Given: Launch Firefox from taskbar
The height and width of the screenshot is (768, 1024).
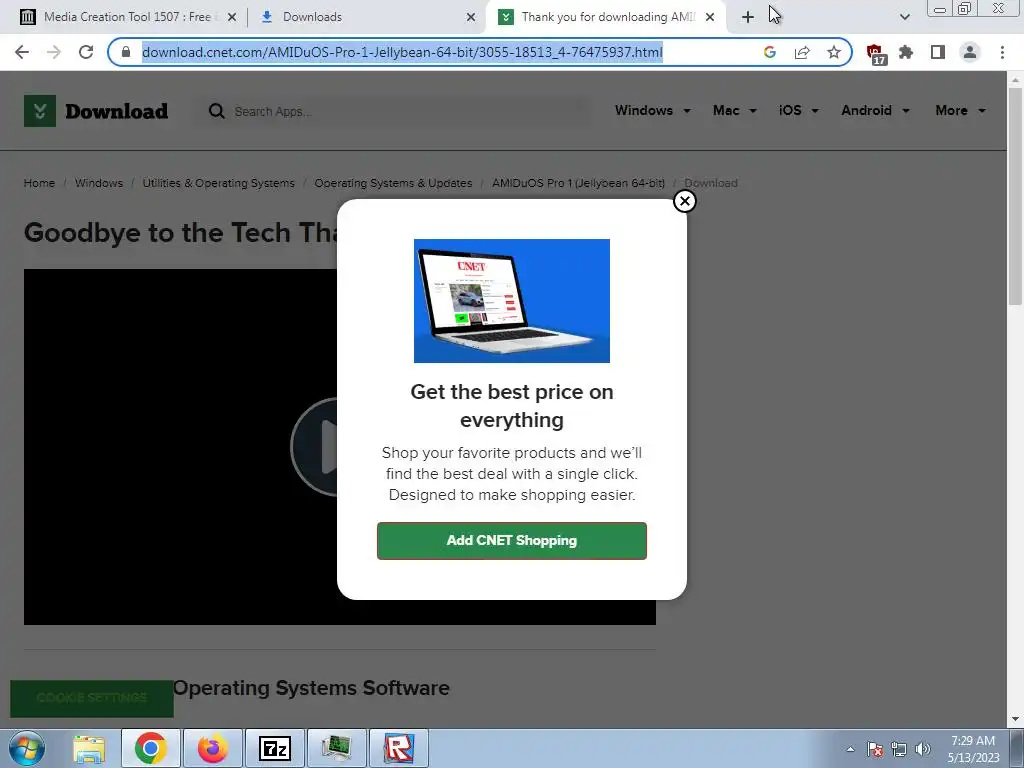Looking at the screenshot, I should tap(213, 748).
